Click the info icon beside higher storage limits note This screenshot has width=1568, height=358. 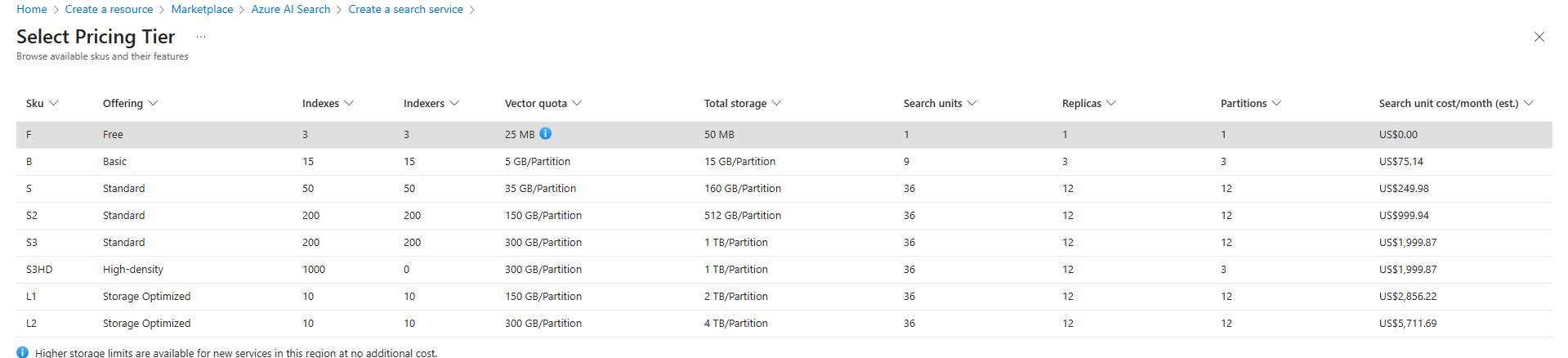23,352
